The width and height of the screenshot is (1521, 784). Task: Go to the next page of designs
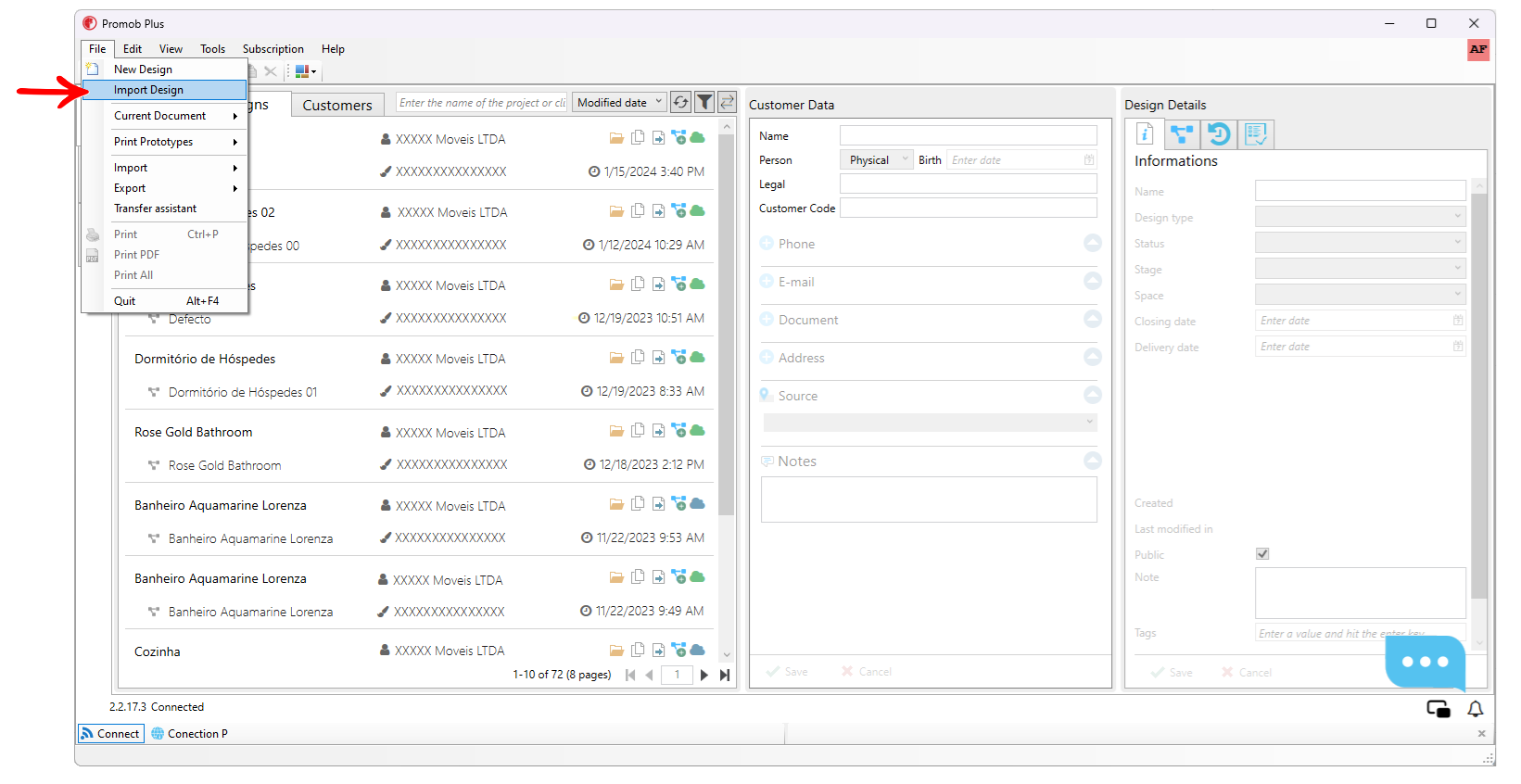[704, 675]
